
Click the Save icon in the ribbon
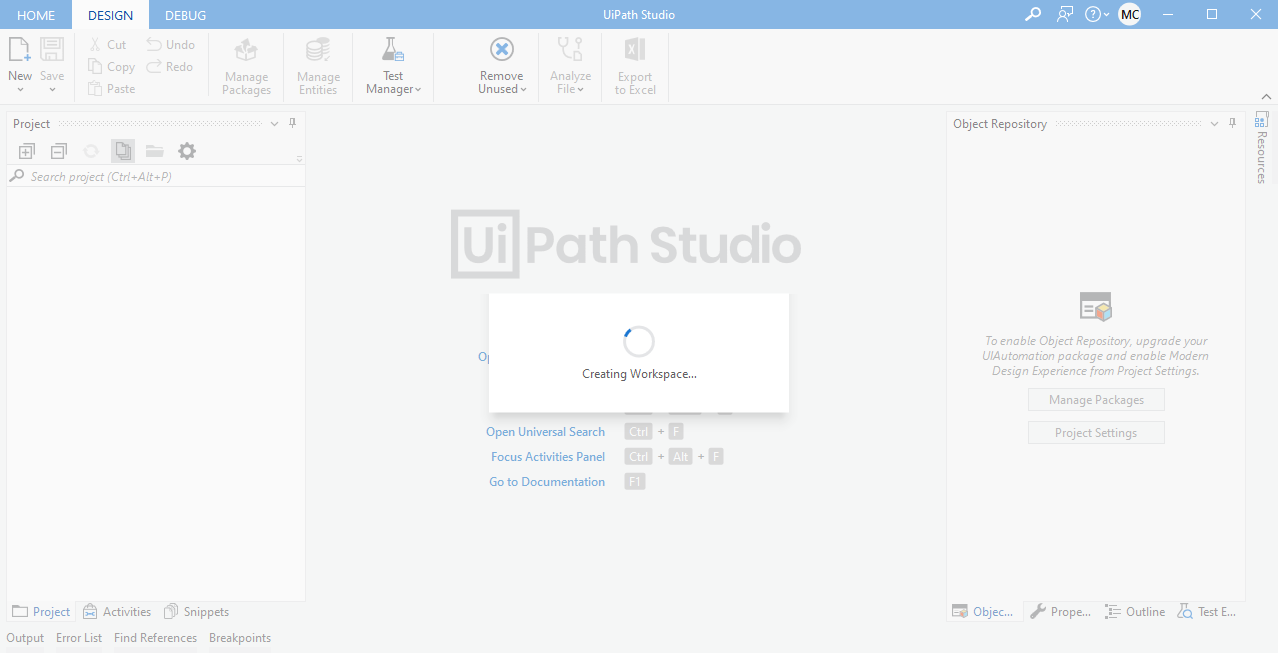point(52,51)
